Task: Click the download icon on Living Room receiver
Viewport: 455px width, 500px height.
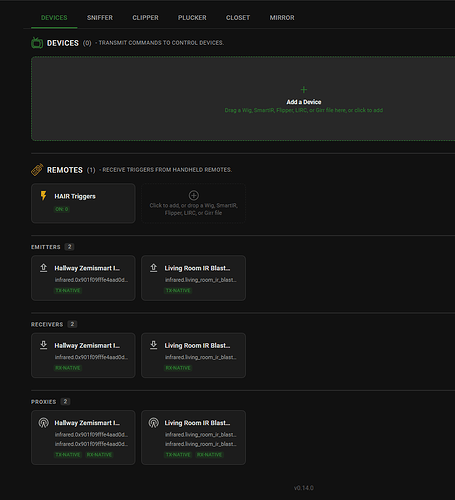Action: tap(153, 345)
